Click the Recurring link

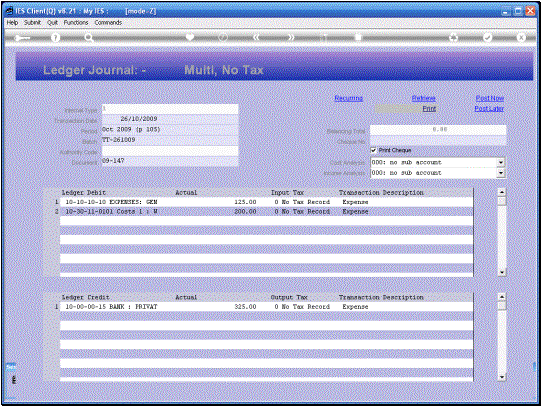click(348, 98)
